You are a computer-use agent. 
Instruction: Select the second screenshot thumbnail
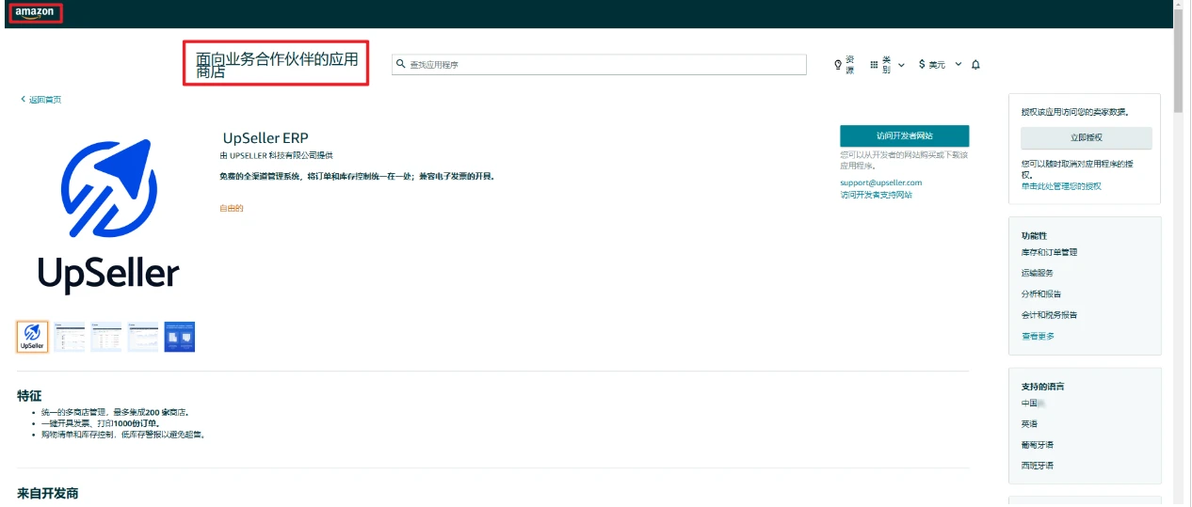69,337
